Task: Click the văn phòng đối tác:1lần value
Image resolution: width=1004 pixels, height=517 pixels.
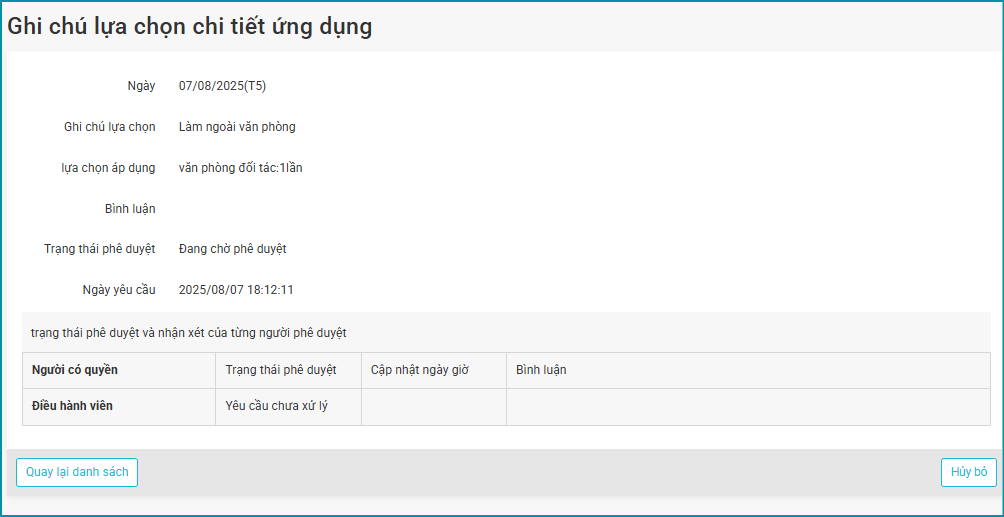Action: coord(240,168)
